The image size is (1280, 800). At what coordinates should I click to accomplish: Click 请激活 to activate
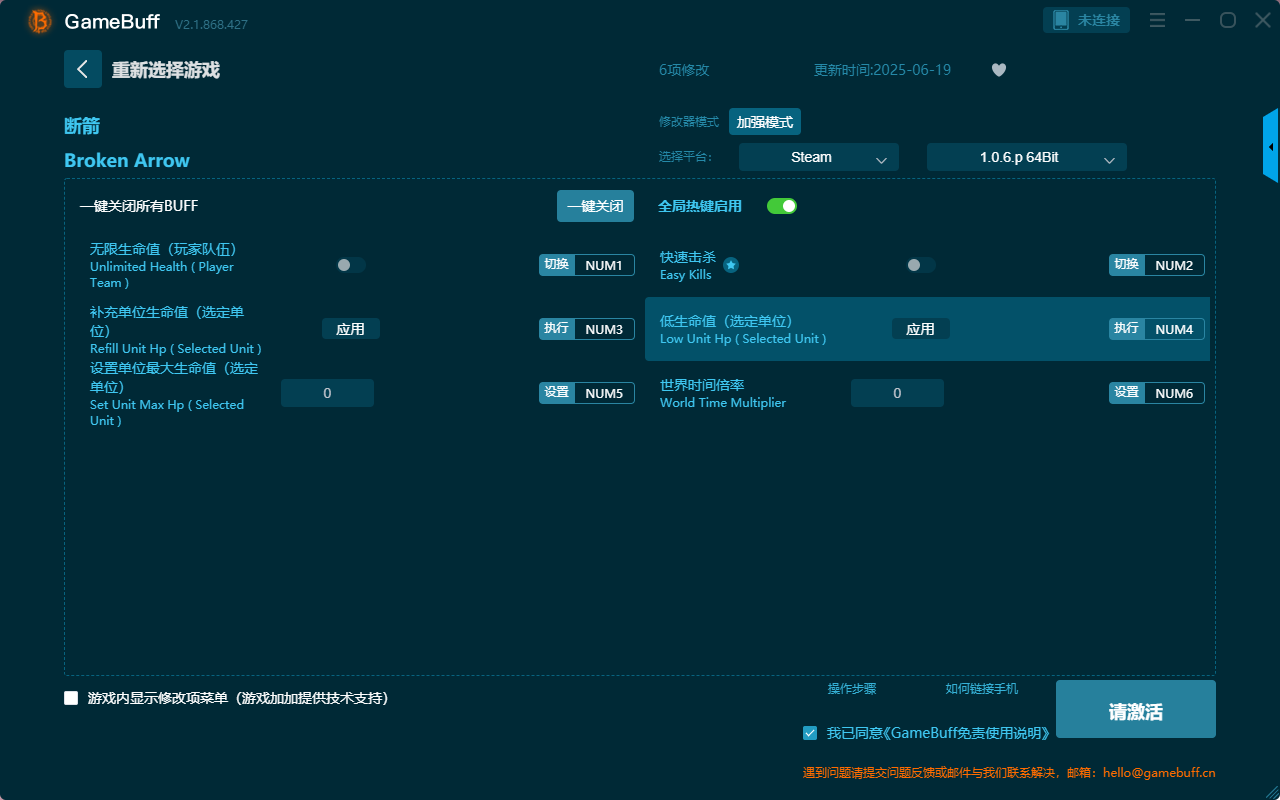[1135, 709]
